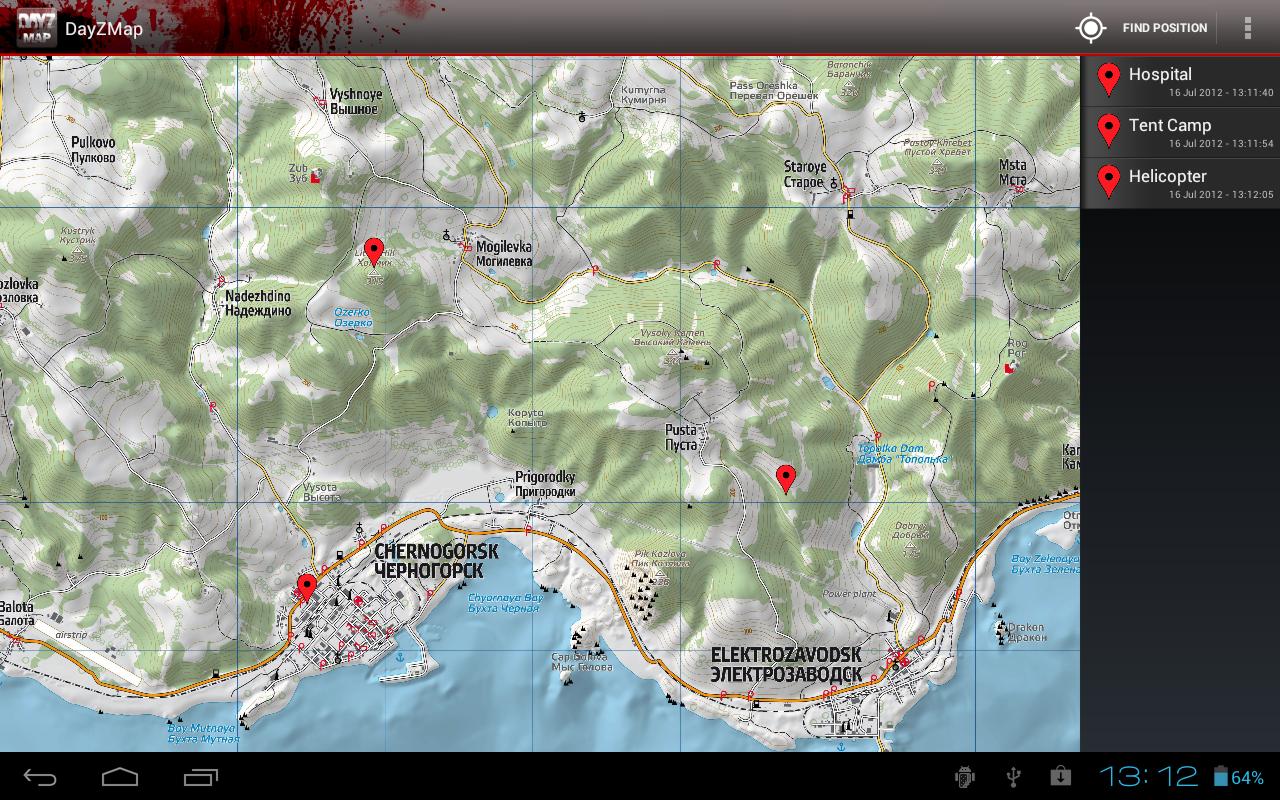Tap the Android Home navigation button

(x=120, y=777)
